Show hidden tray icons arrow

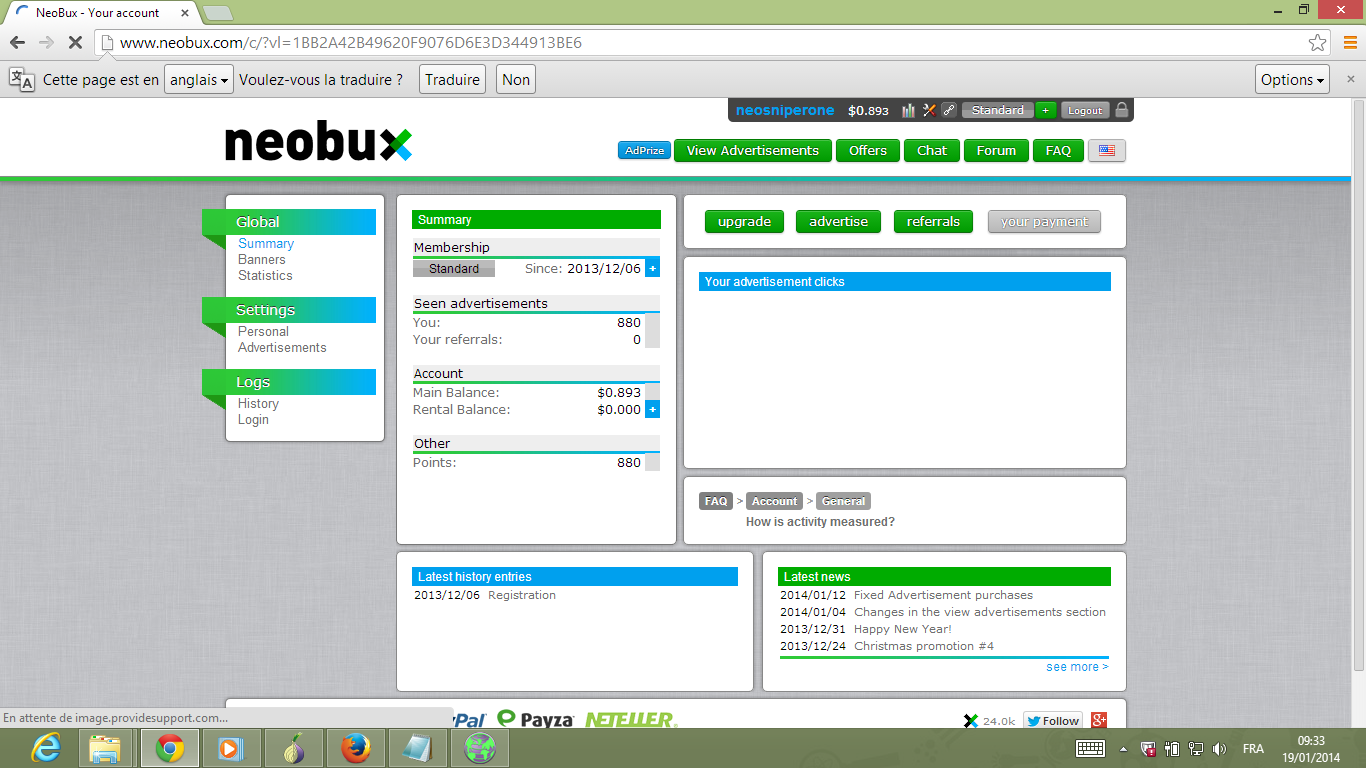coord(1123,748)
